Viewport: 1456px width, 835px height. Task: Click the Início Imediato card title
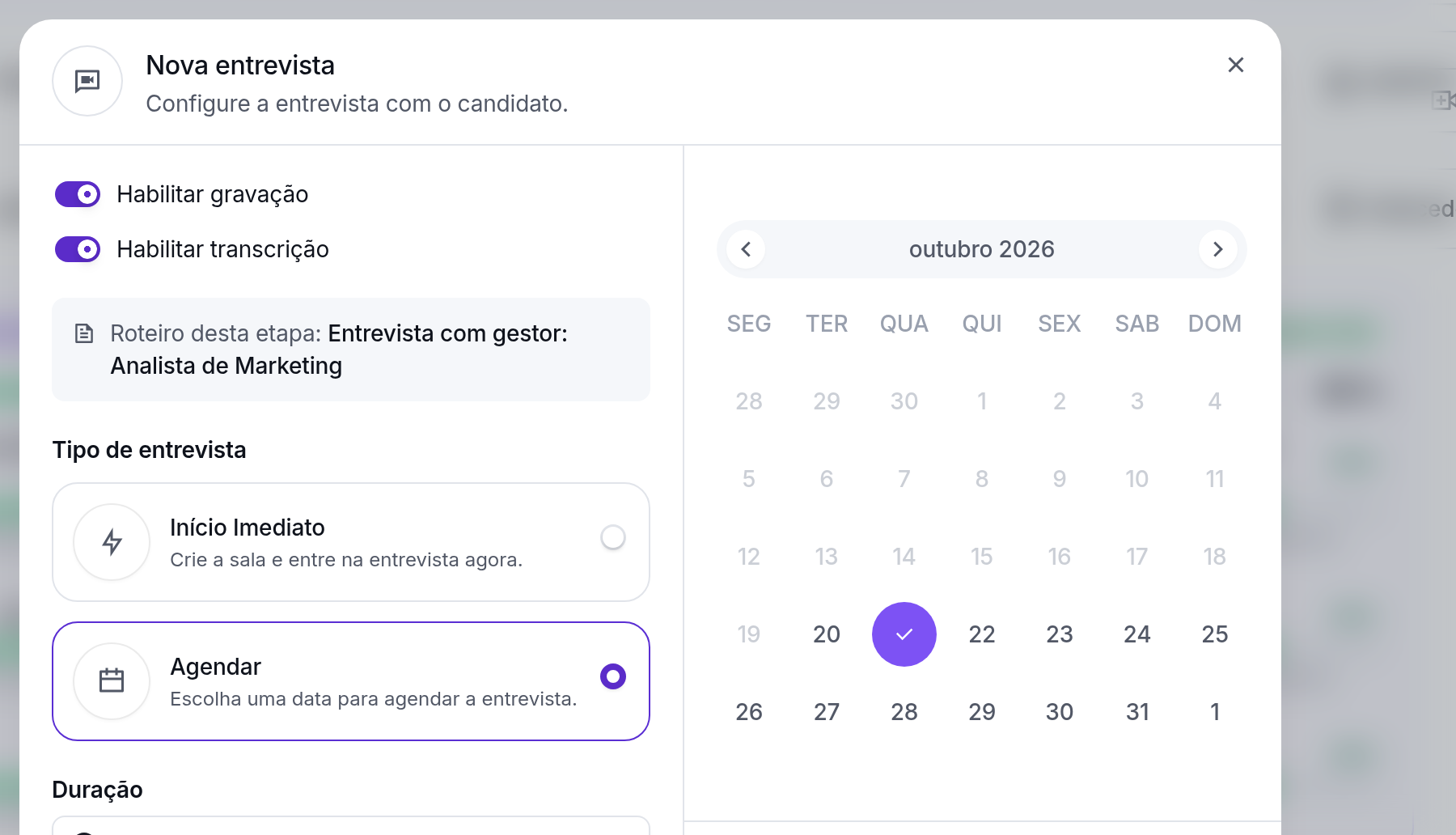tap(248, 528)
